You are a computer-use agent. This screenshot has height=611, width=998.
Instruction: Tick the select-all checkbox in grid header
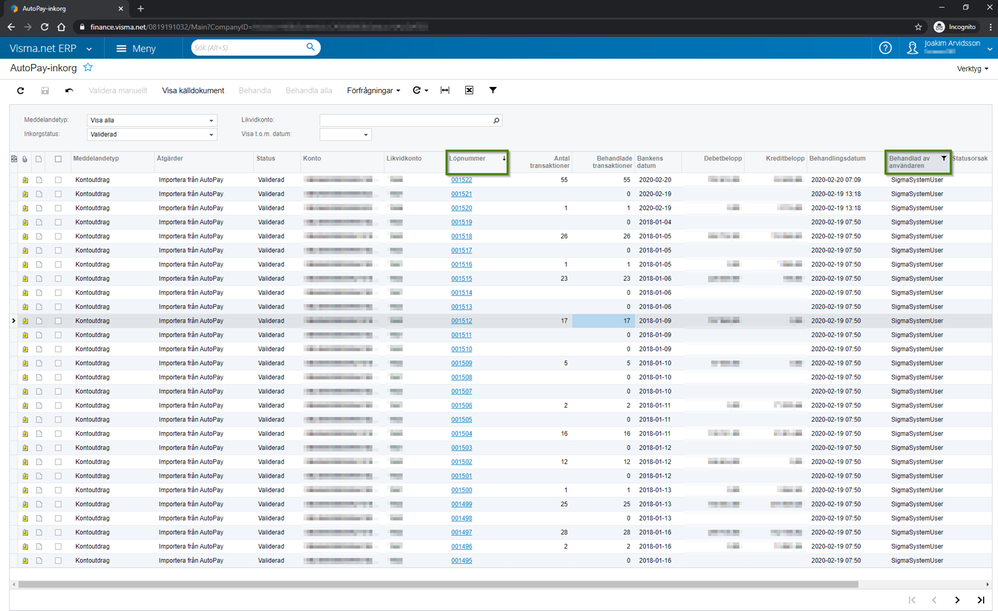58,158
